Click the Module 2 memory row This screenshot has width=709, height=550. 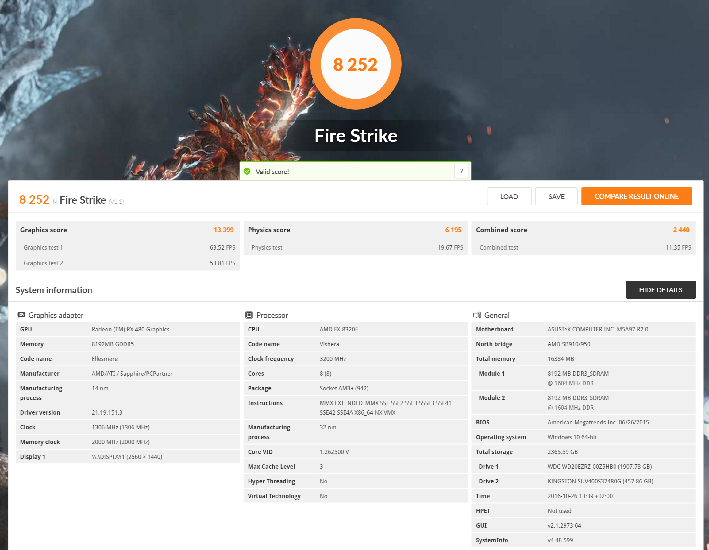click(x=583, y=403)
